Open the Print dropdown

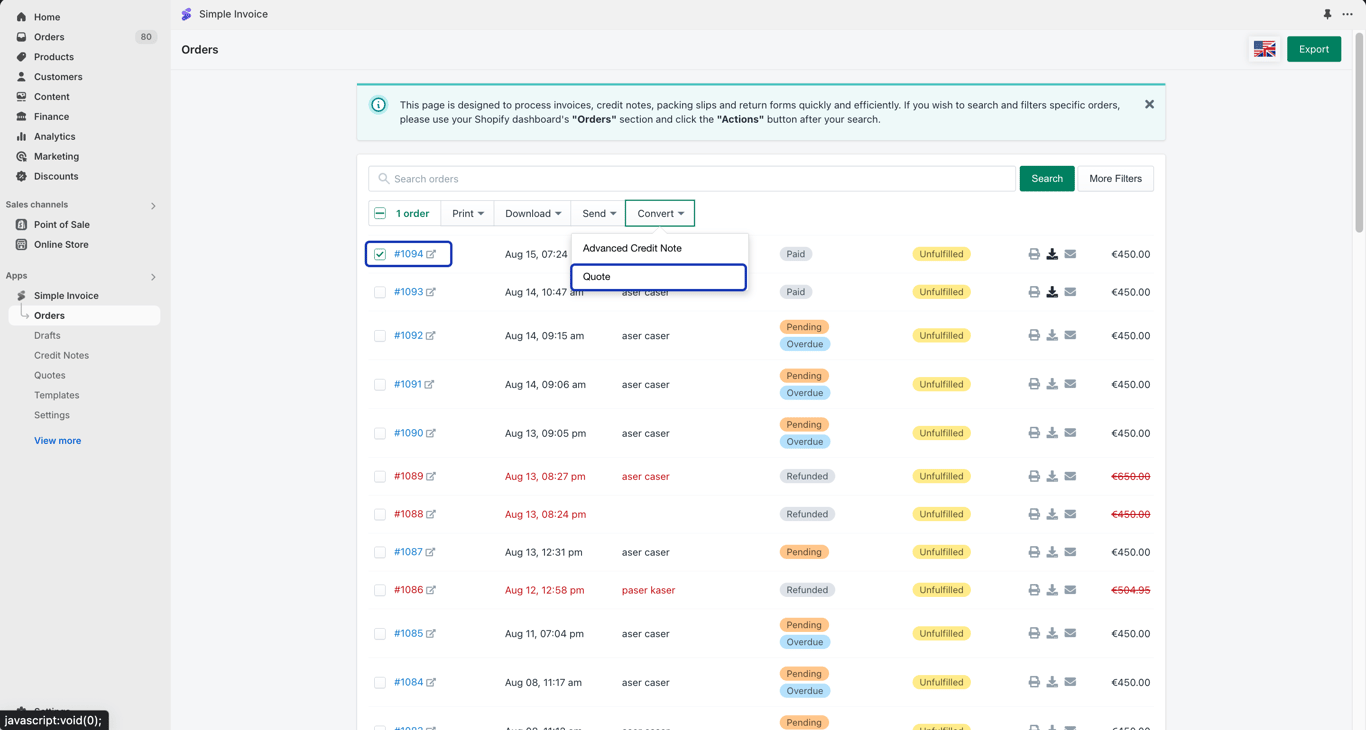tap(467, 213)
